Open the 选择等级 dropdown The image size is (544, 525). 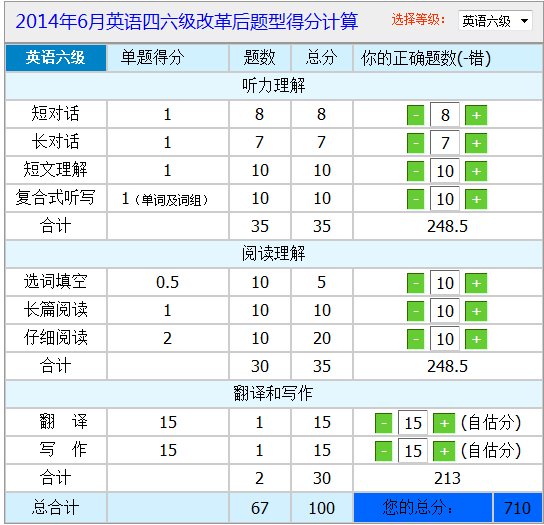pyautogui.click(x=495, y=21)
